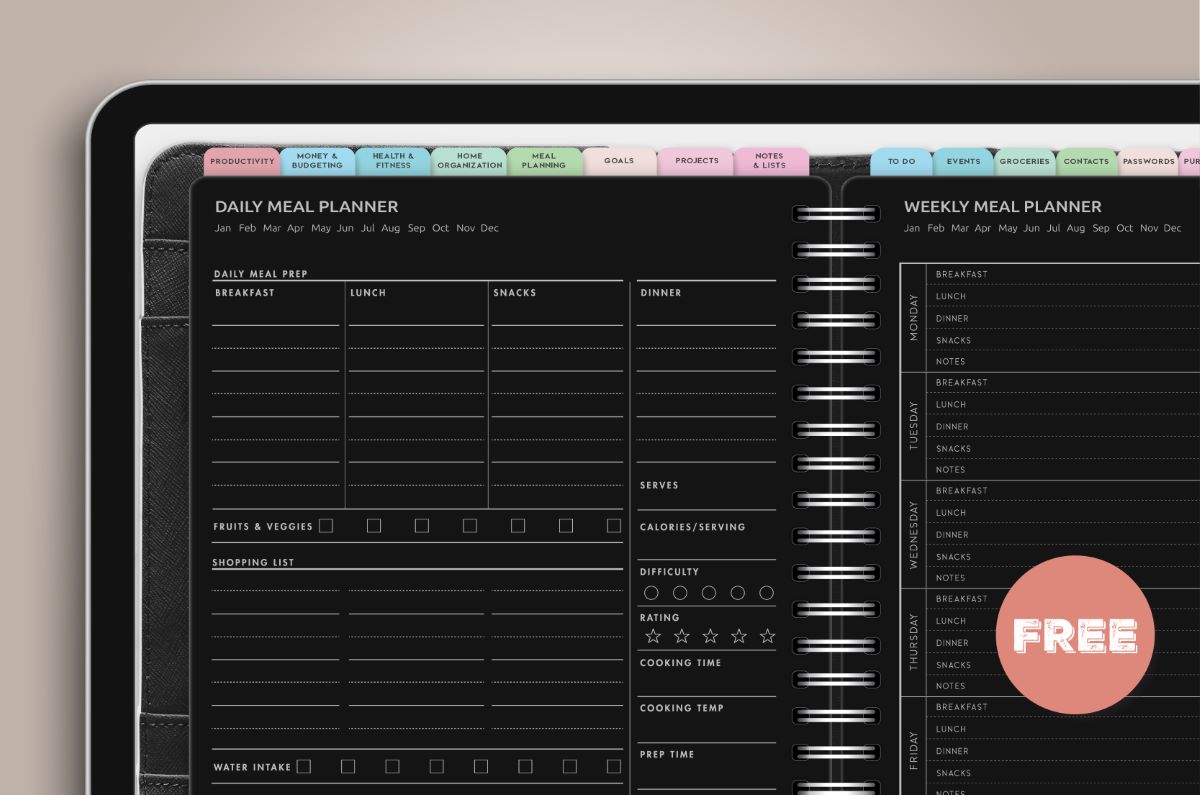Tick the second Fruits & Veggies checkbox
The height and width of the screenshot is (795, 1200).
tap(374, 526)
